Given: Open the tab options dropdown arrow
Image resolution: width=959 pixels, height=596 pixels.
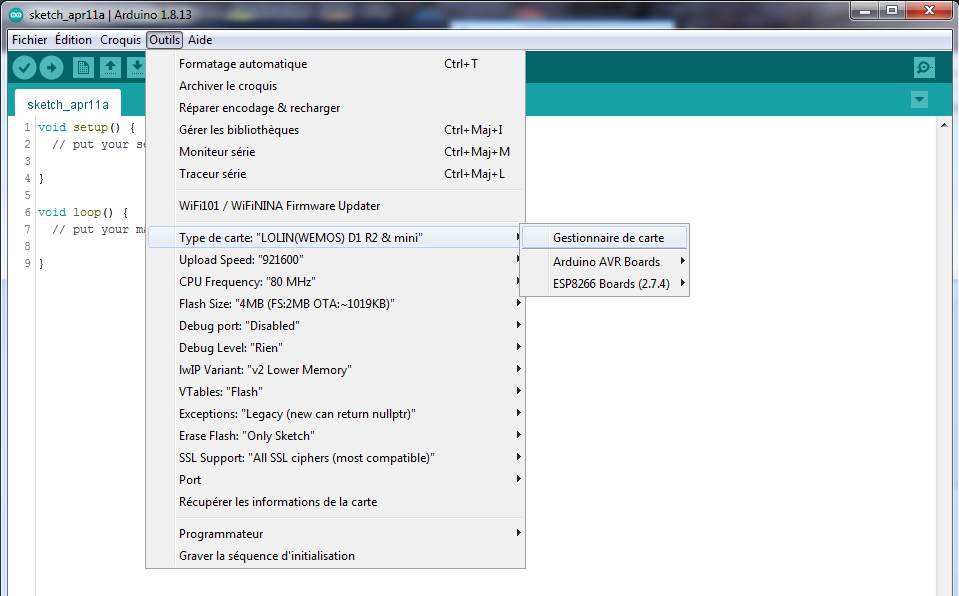Looking at the screenshot, I should pyautogui.click(x=919, y=99).
